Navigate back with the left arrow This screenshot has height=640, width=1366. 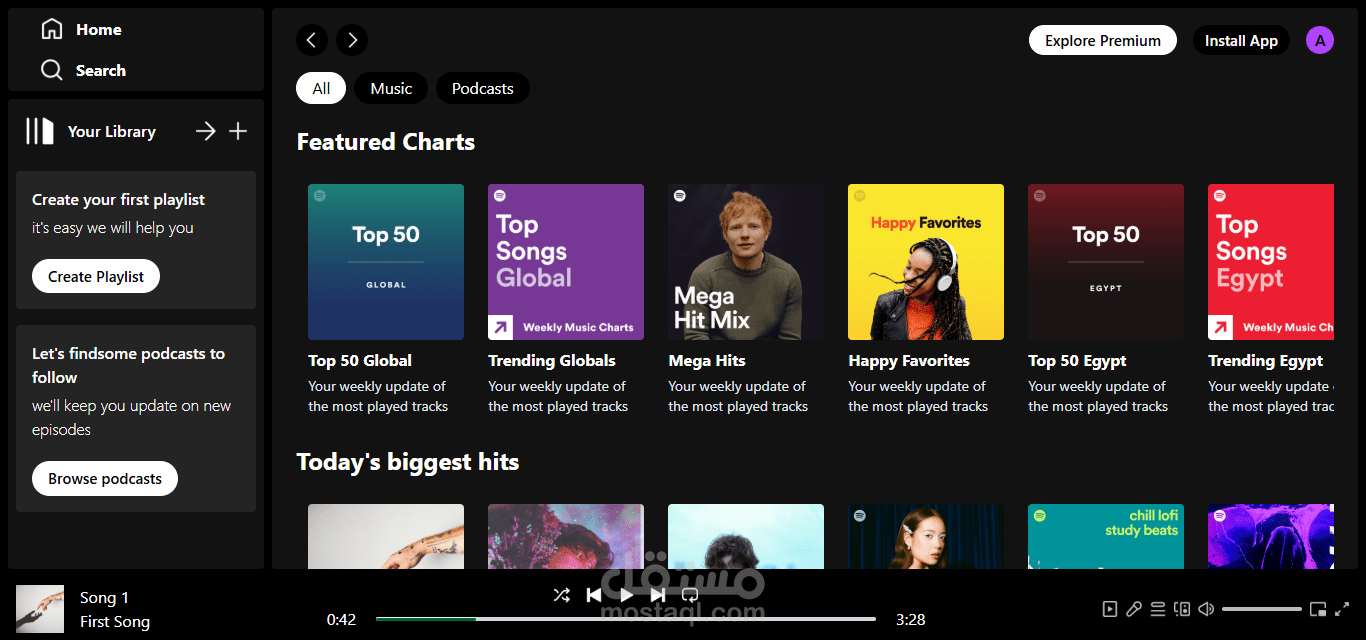311,40
